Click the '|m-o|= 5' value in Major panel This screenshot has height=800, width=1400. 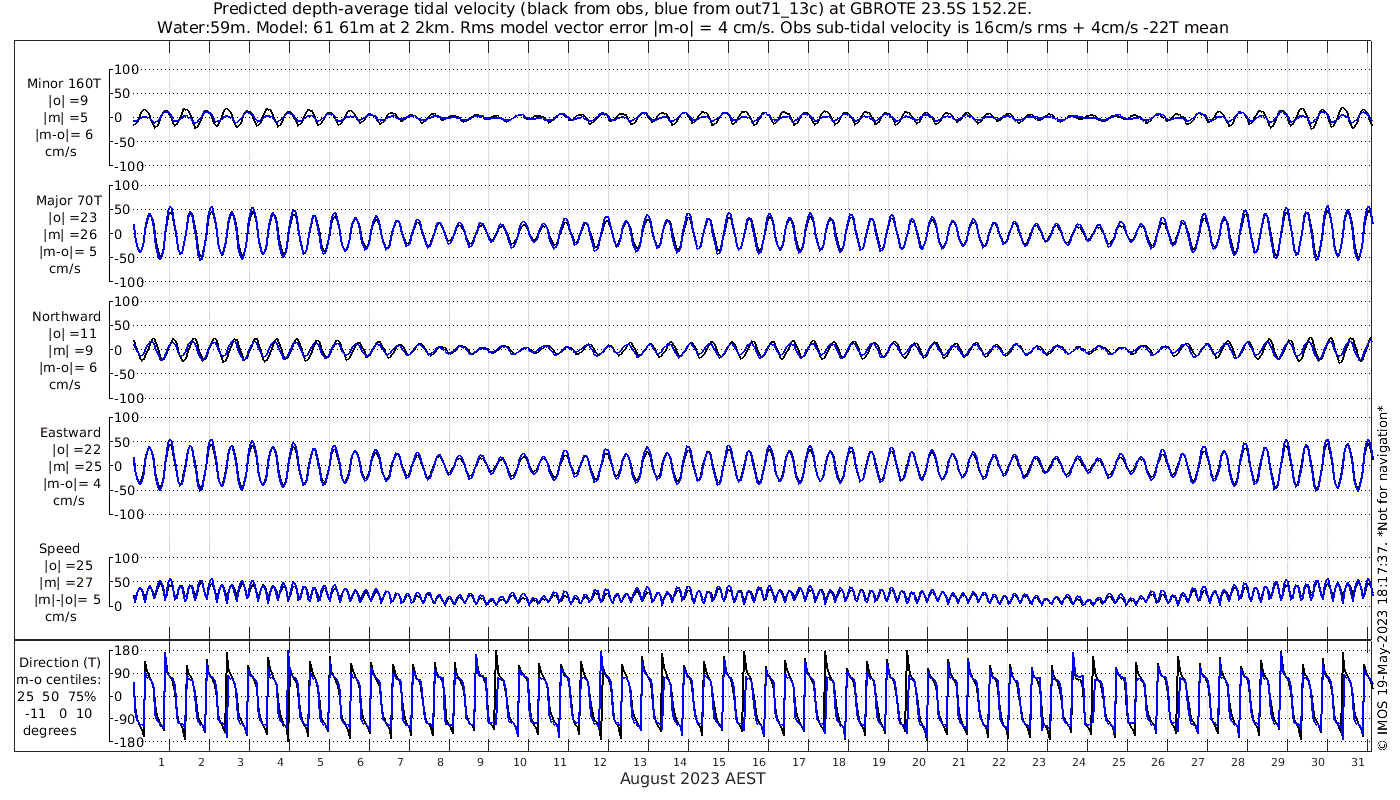67,251
